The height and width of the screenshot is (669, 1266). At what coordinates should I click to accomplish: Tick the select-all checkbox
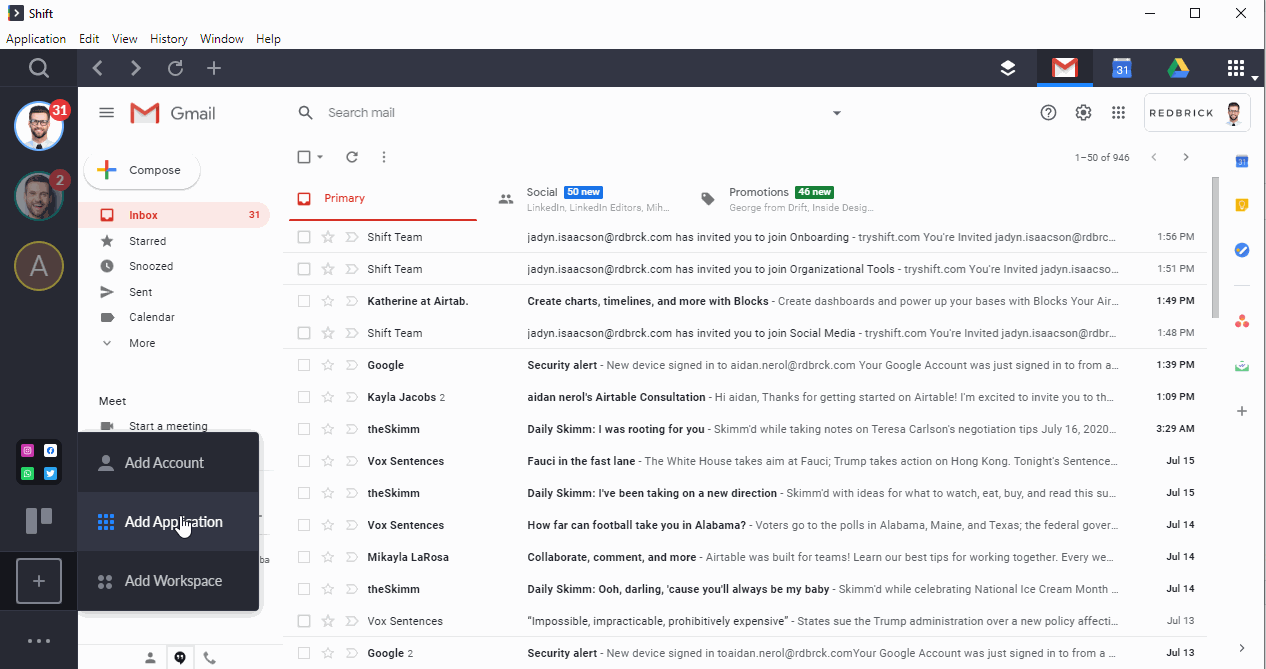pos(304,157)
